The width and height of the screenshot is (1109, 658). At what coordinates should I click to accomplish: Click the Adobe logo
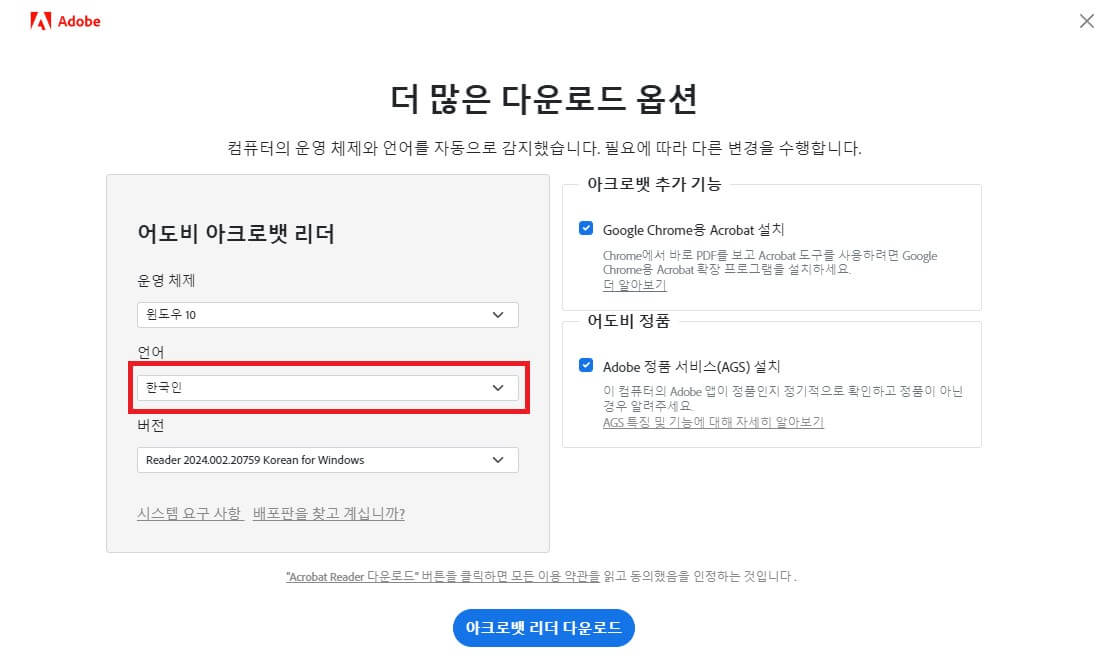click(x=64, y=20)
